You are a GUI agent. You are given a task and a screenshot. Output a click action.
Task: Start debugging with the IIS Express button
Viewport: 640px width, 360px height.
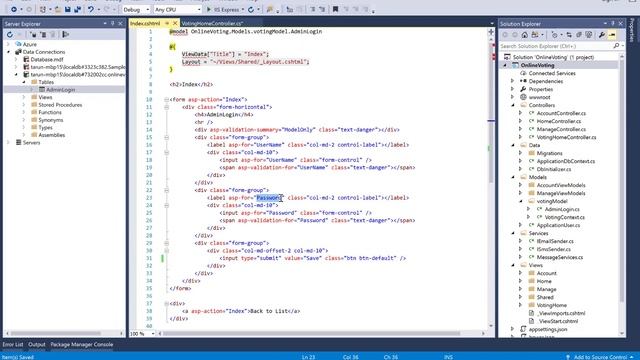tap(223, 9)
